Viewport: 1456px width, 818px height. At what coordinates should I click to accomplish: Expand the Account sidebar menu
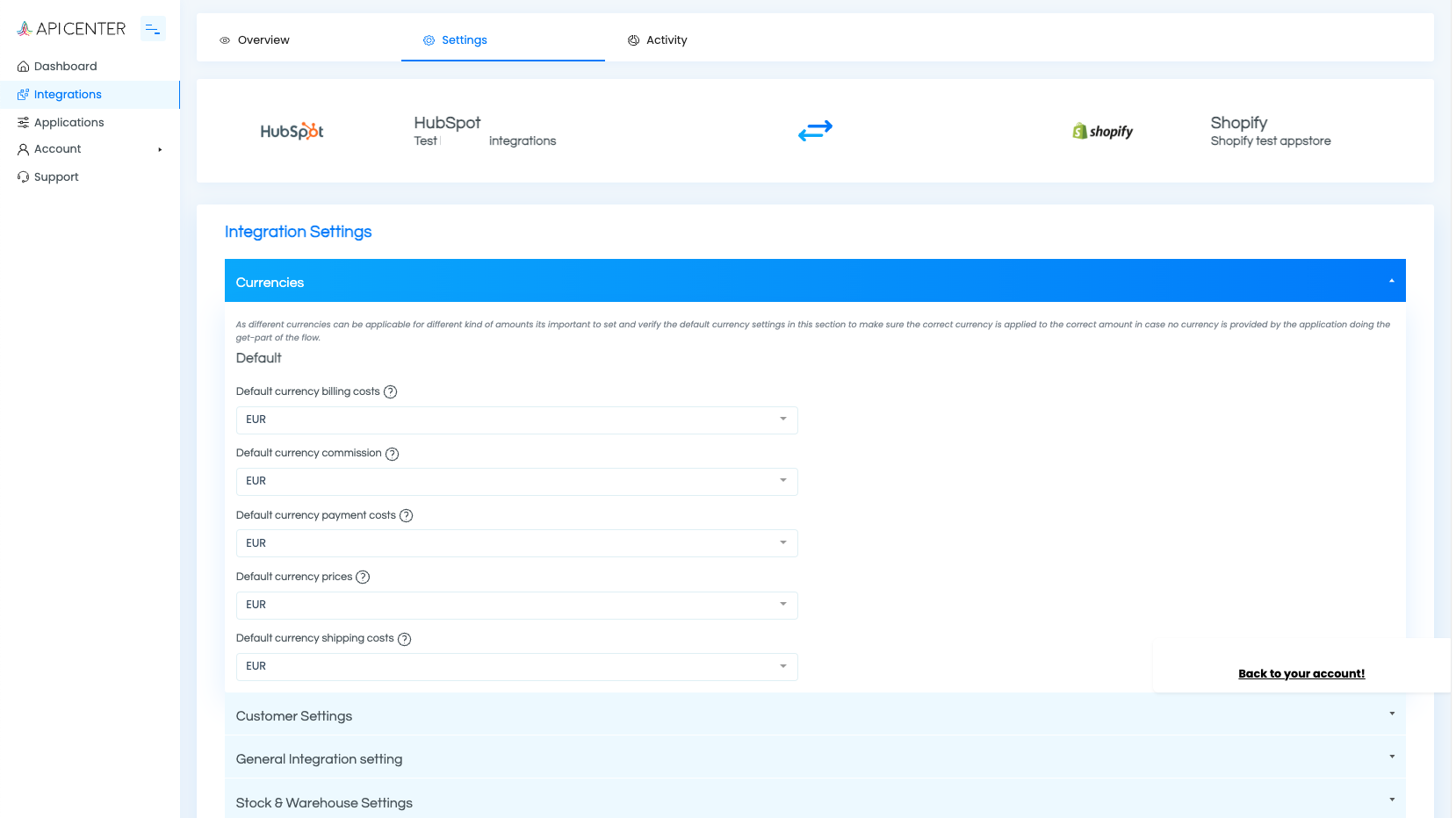(x=89, y=149)
